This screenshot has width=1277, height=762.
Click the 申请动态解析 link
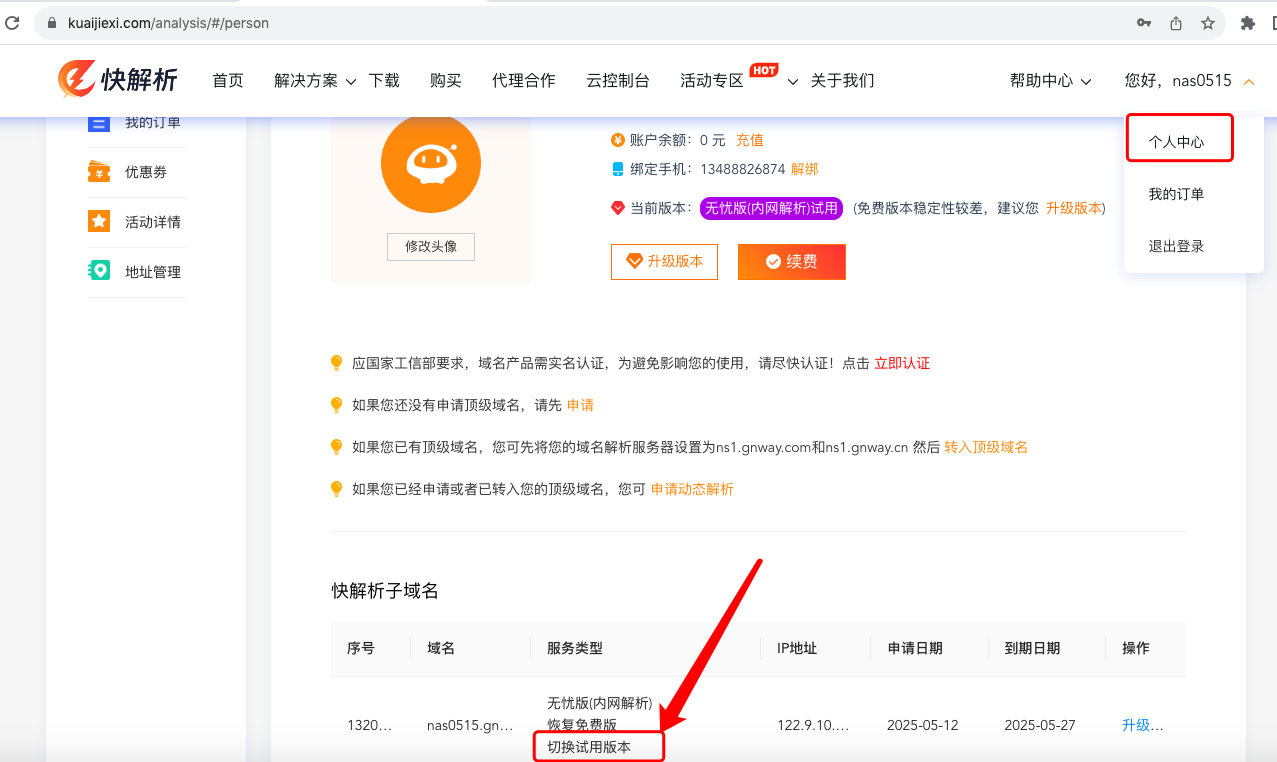(692, 489)
